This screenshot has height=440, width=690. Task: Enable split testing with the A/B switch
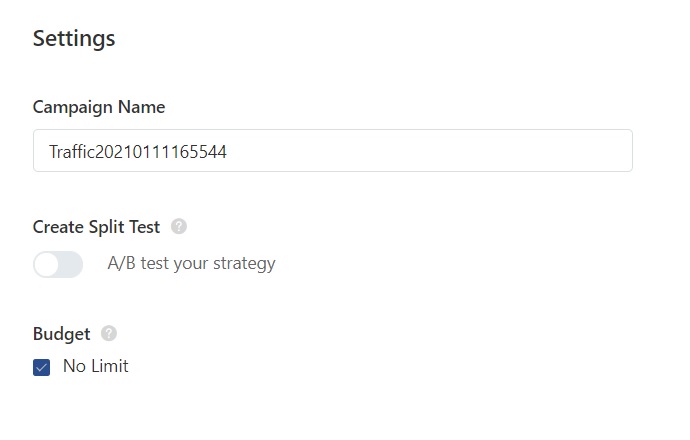[x=58, y=264]
